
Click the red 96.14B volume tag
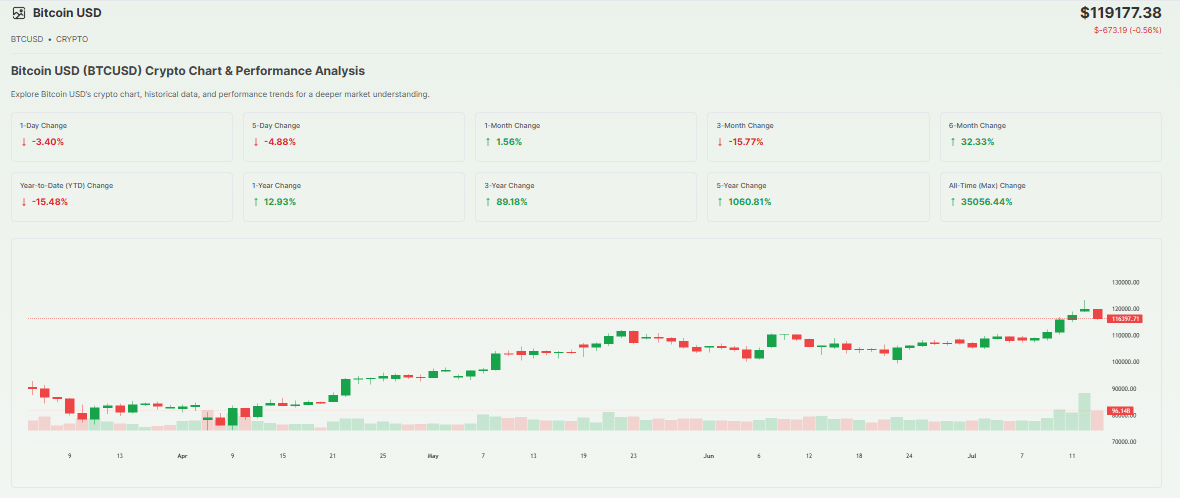pos(1119,411)
